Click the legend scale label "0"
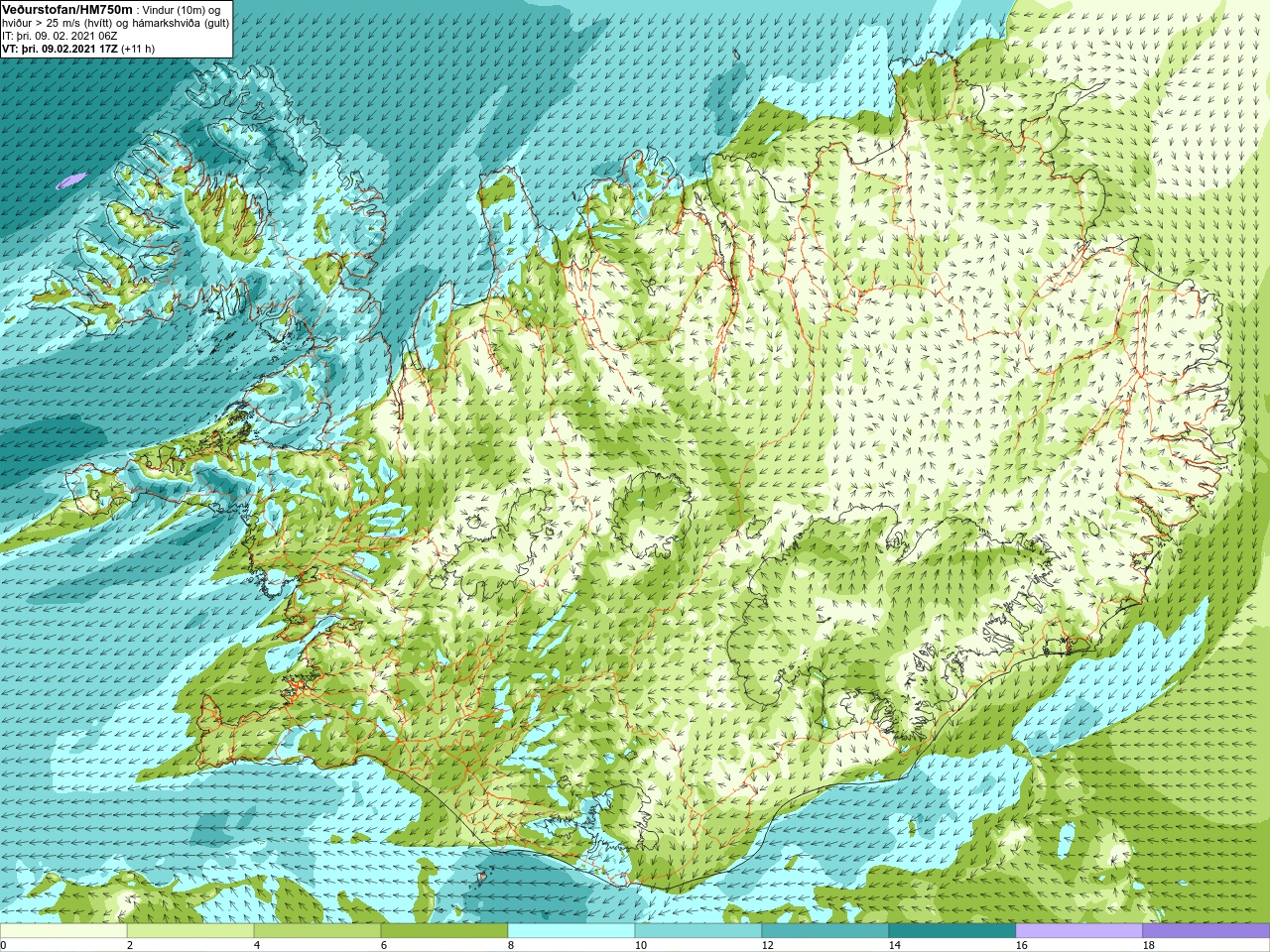This screenshot has width=1270, height=952. pos(3,945)
